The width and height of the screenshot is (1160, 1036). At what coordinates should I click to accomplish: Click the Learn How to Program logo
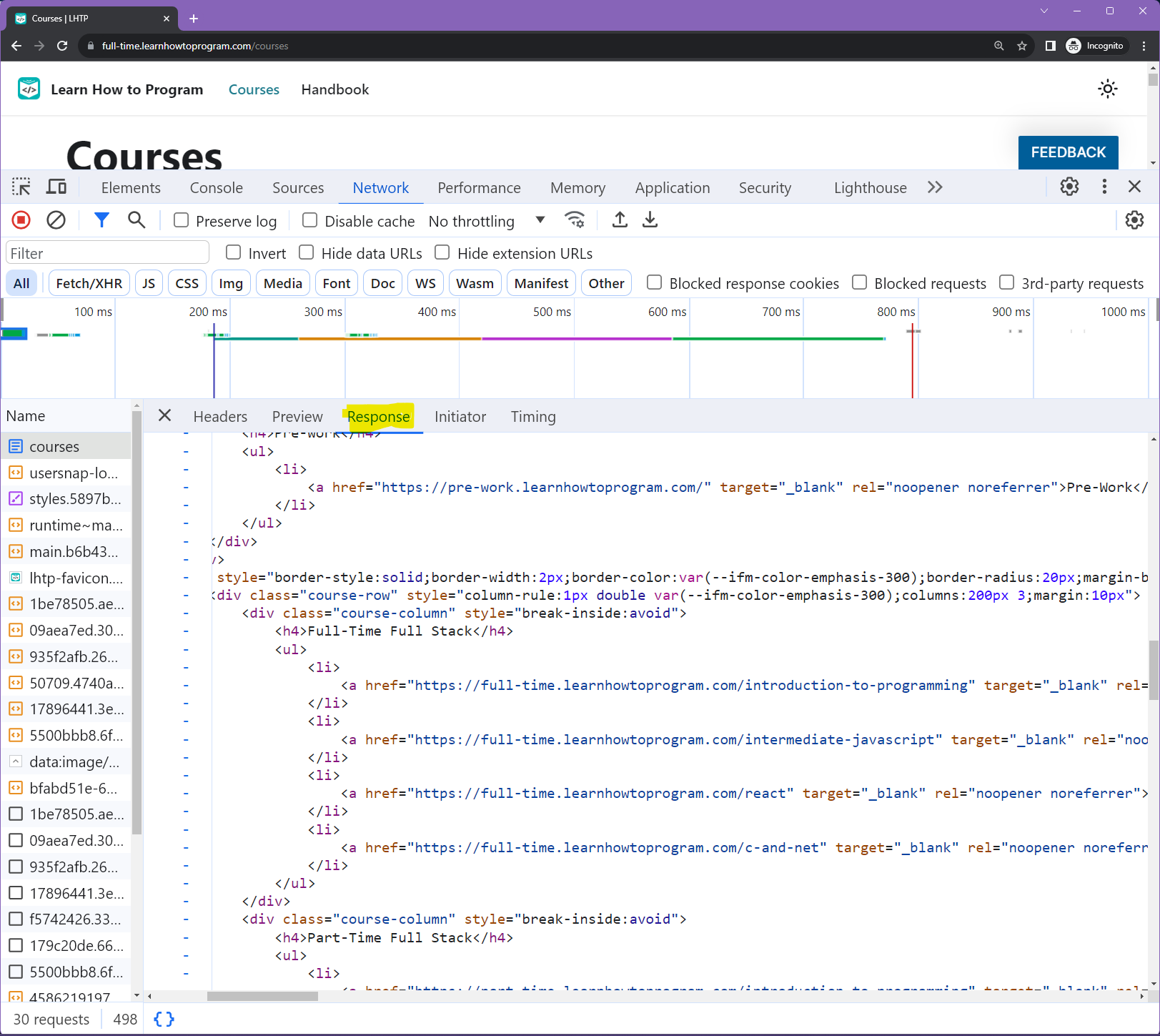click(x=29, y=89)
